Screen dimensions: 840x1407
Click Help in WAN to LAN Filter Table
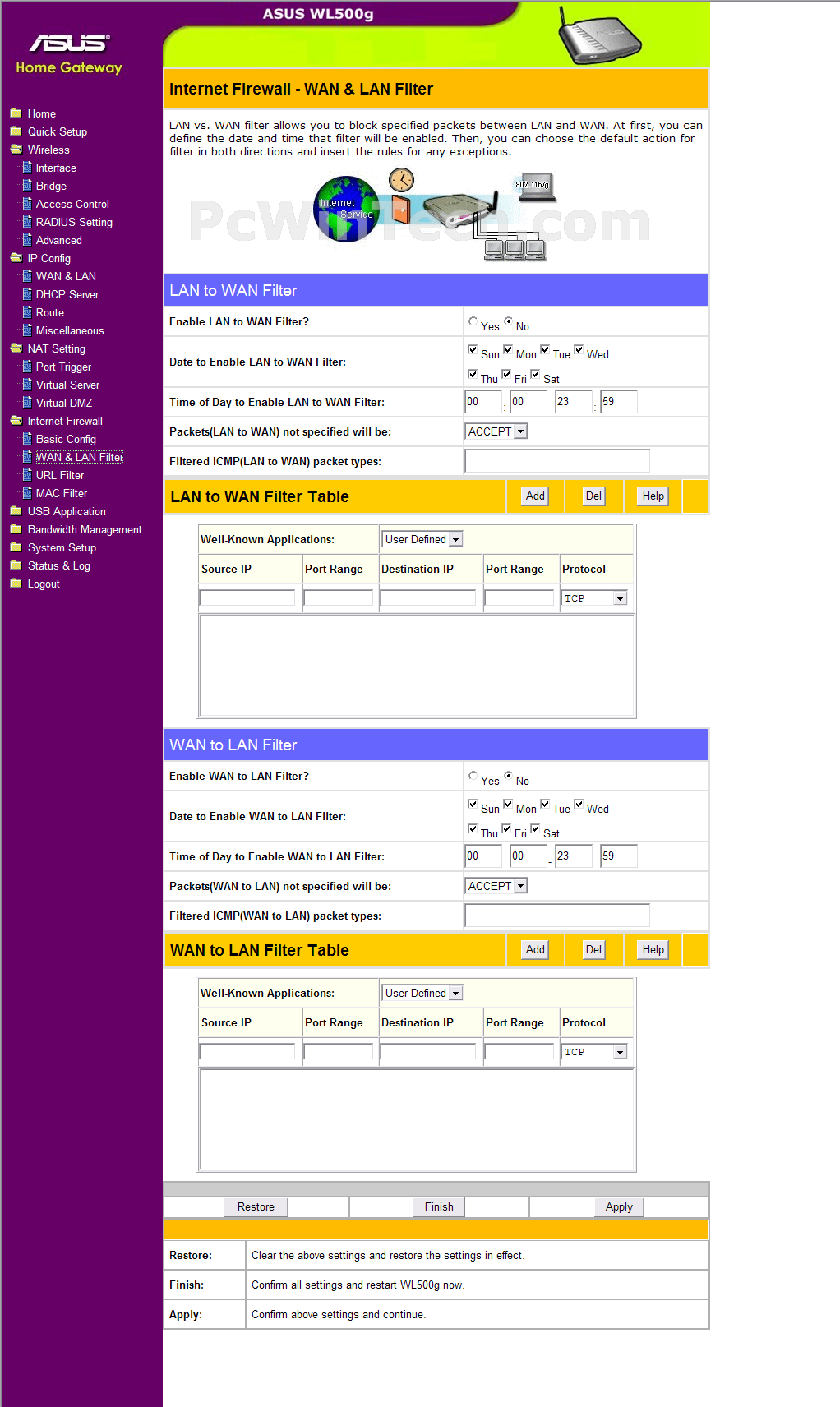click(653, 949)
